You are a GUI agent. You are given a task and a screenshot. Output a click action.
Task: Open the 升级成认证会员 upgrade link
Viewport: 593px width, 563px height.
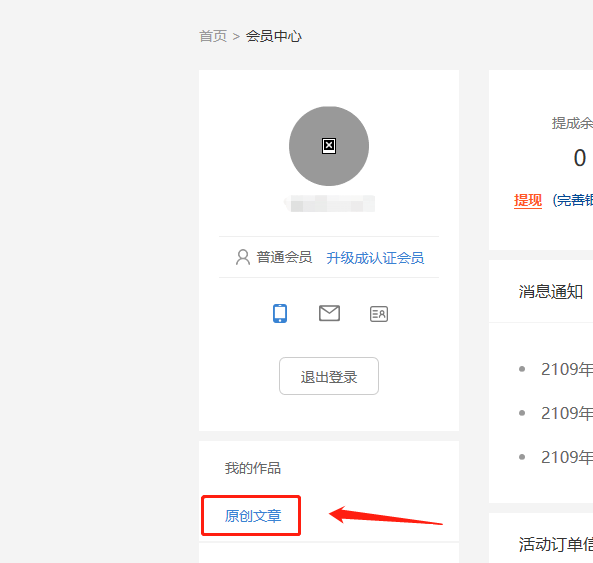pyautogui.click(x=375, y=258)
